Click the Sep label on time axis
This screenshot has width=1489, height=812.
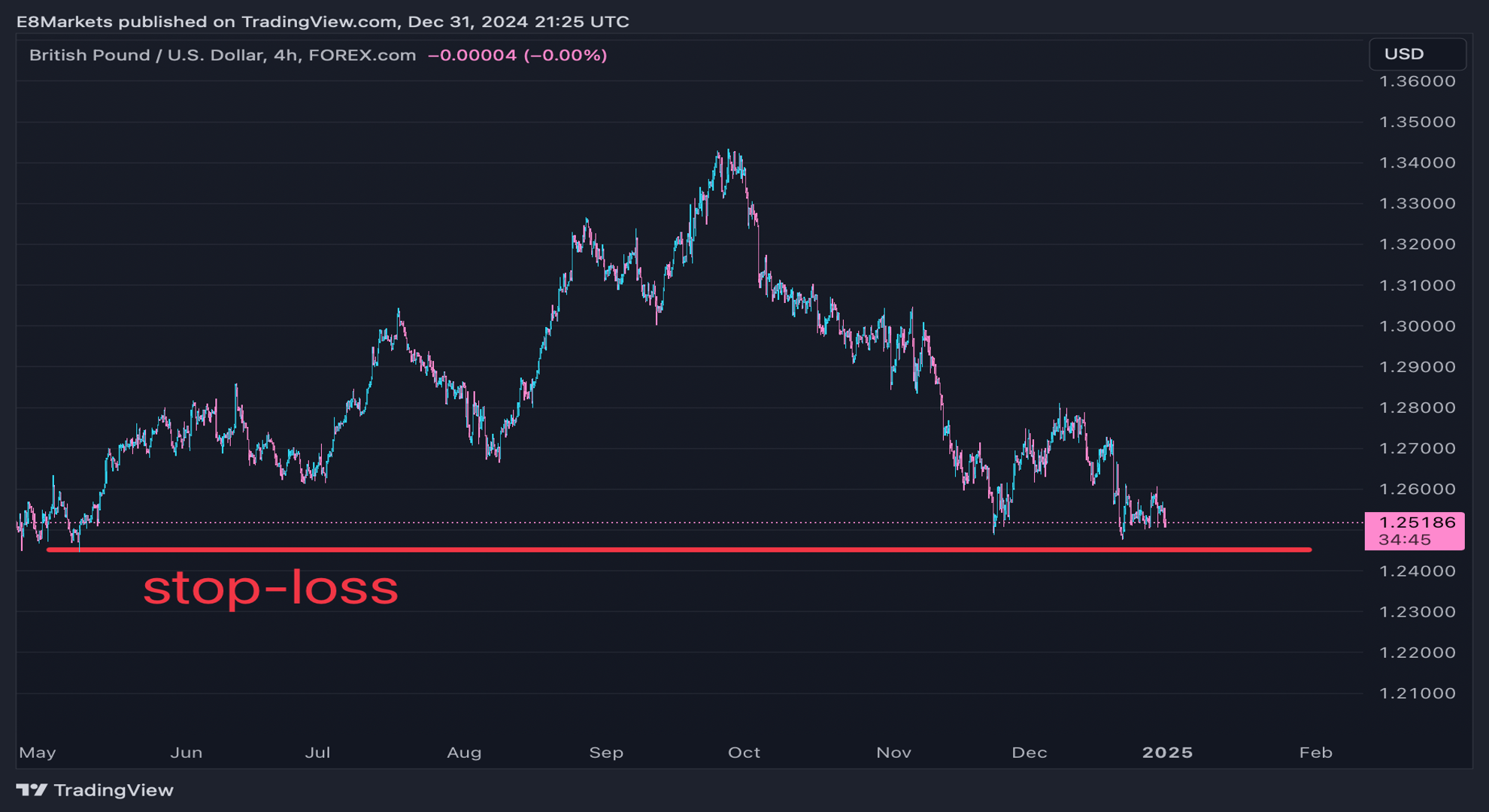tap(606, 753)
